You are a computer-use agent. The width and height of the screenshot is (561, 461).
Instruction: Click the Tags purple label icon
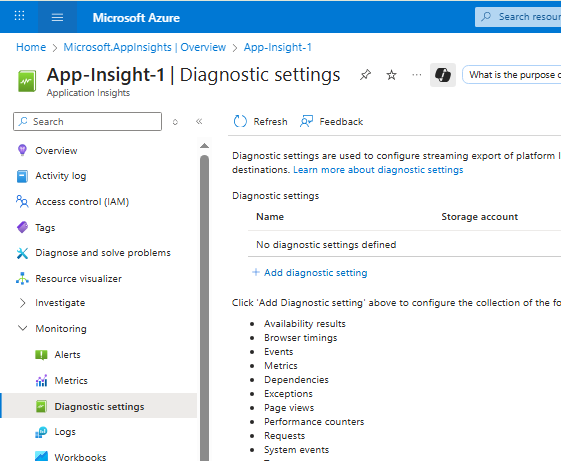click(22, 227)
